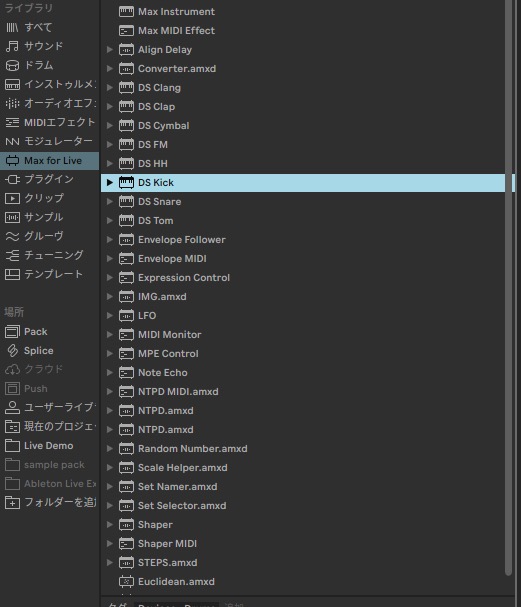521x607 pixels.
Task: Expand the LFO device entry arrow
Action: pyautogui.click(x=110, y=316)
